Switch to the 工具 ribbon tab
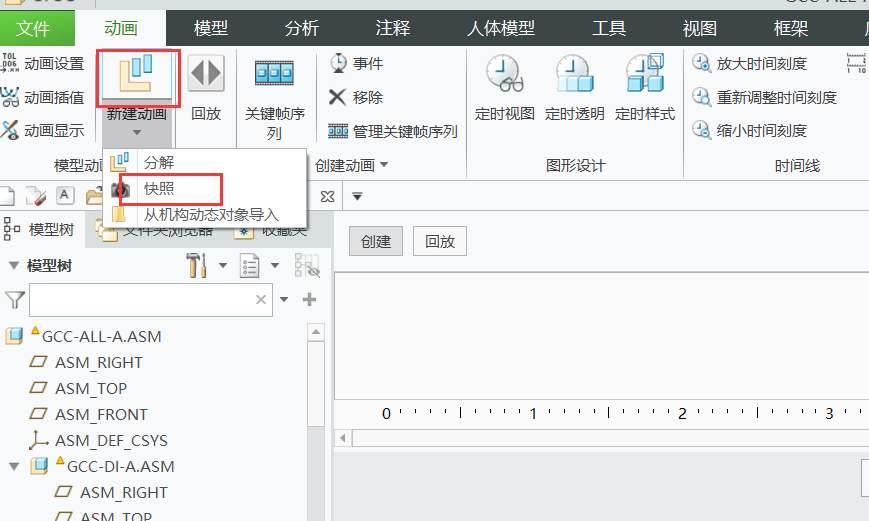The image size is (869, 521). 609,28
